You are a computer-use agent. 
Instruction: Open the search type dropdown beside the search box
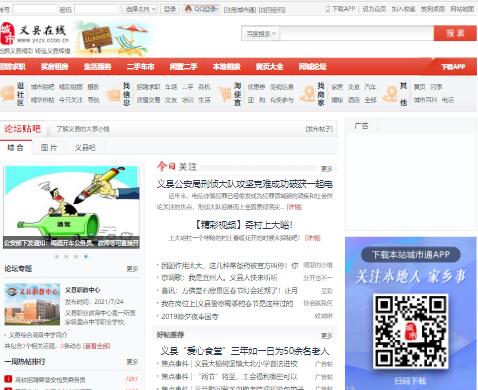pyautogui.click(x=261, y=34)
